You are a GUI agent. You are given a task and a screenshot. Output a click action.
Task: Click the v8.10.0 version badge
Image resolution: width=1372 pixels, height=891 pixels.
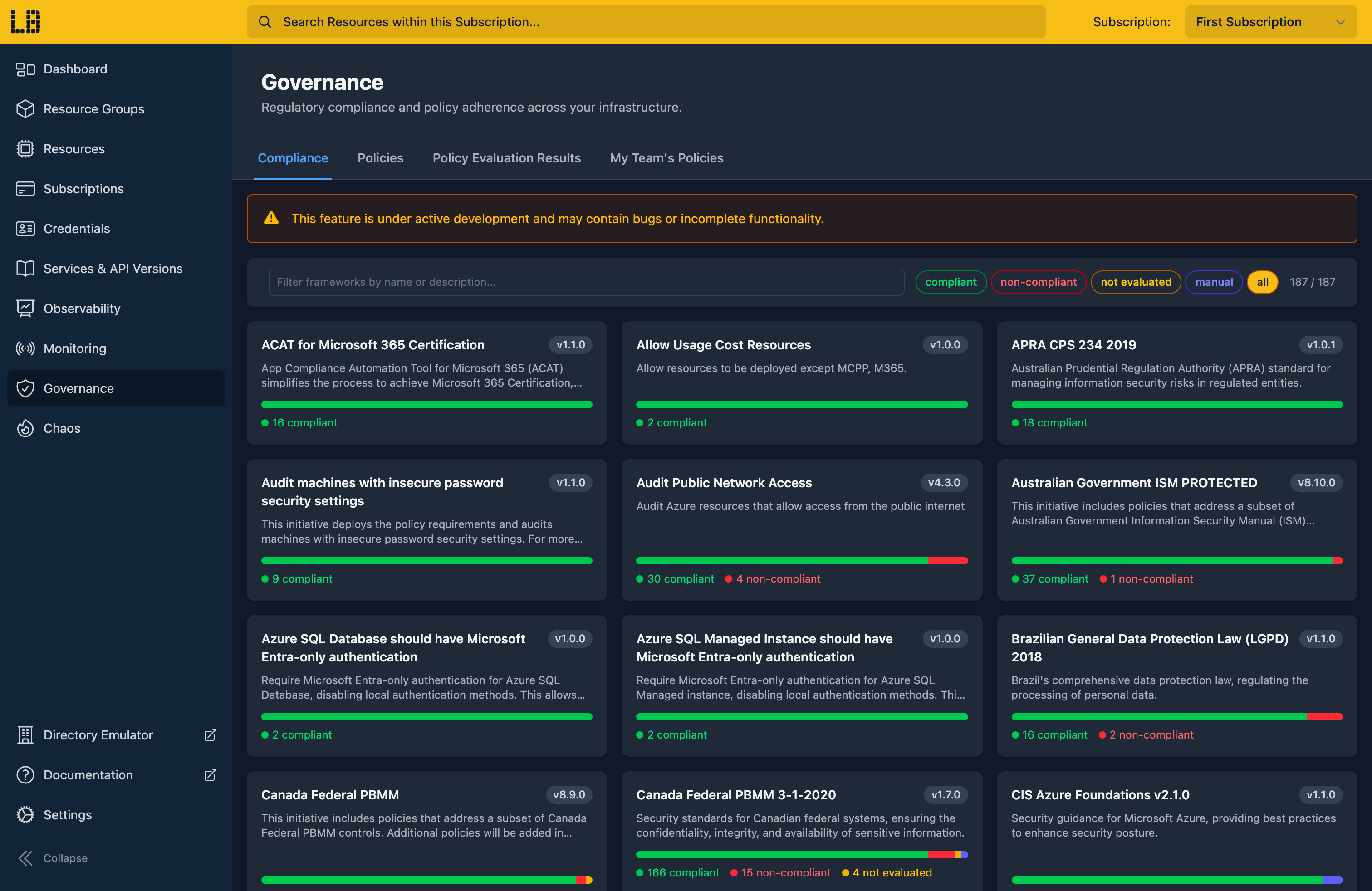1316,482
